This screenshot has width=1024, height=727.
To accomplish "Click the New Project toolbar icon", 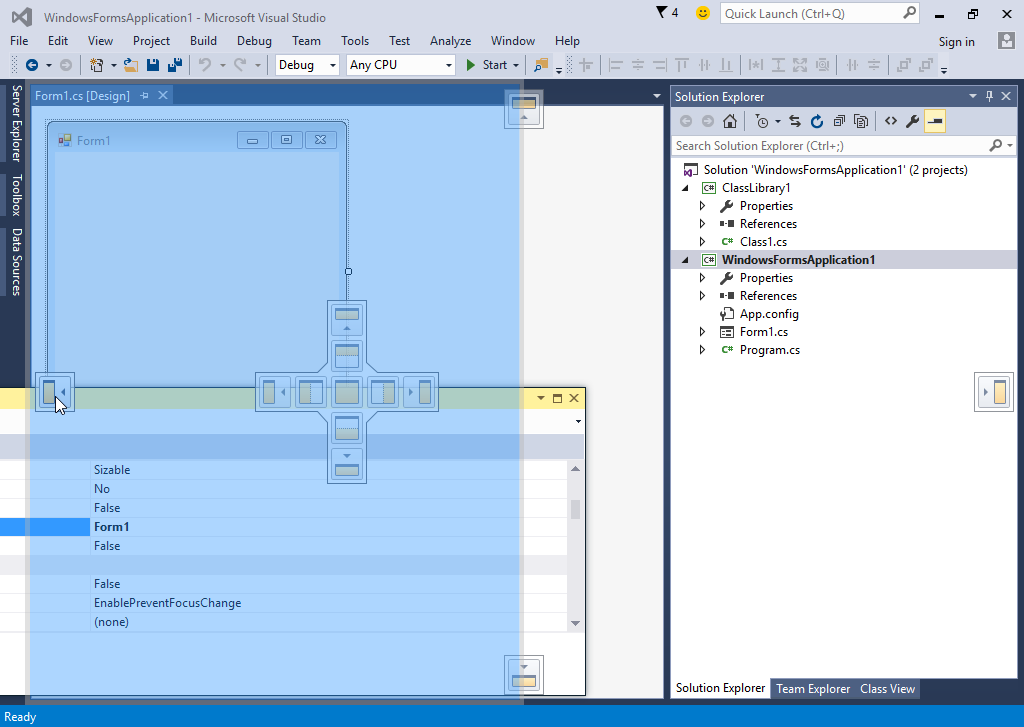I will [97, 65].
